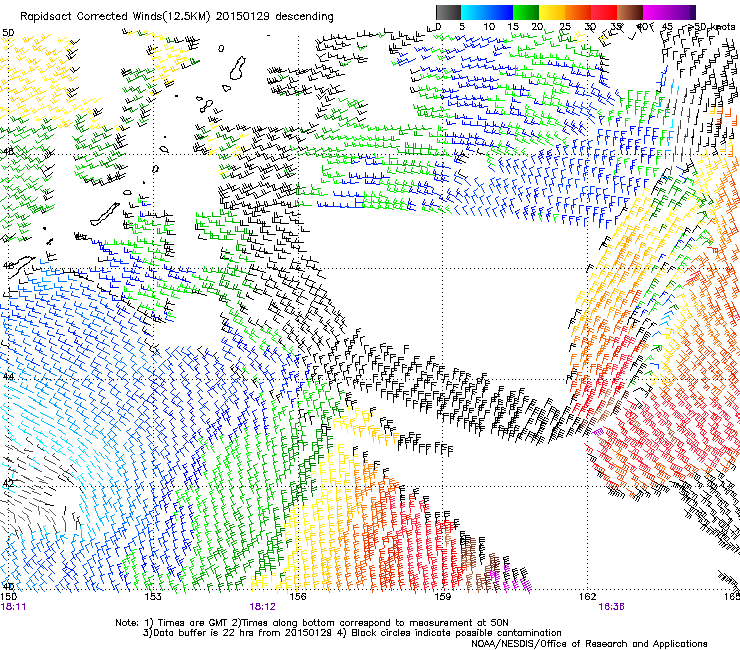Click the 'NOAA/NESDIS/Office of Research and Applications' credit
Screen dimensions: 740x650
[589, 644]
